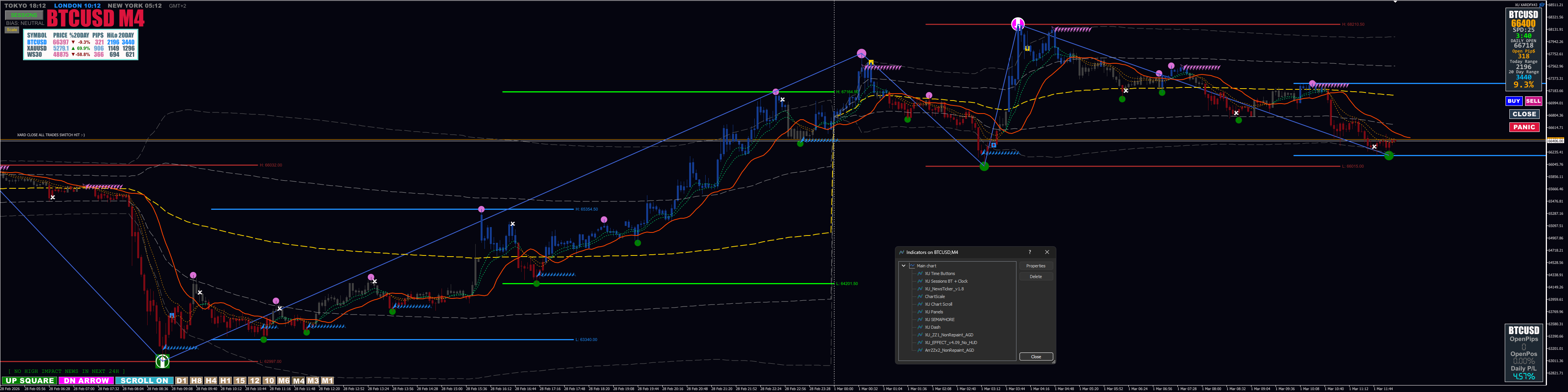Image resolution: width=1568 pixels, height=392 pixels.
Task: Click the pink circle marker at chart top
Action: 1018,24
